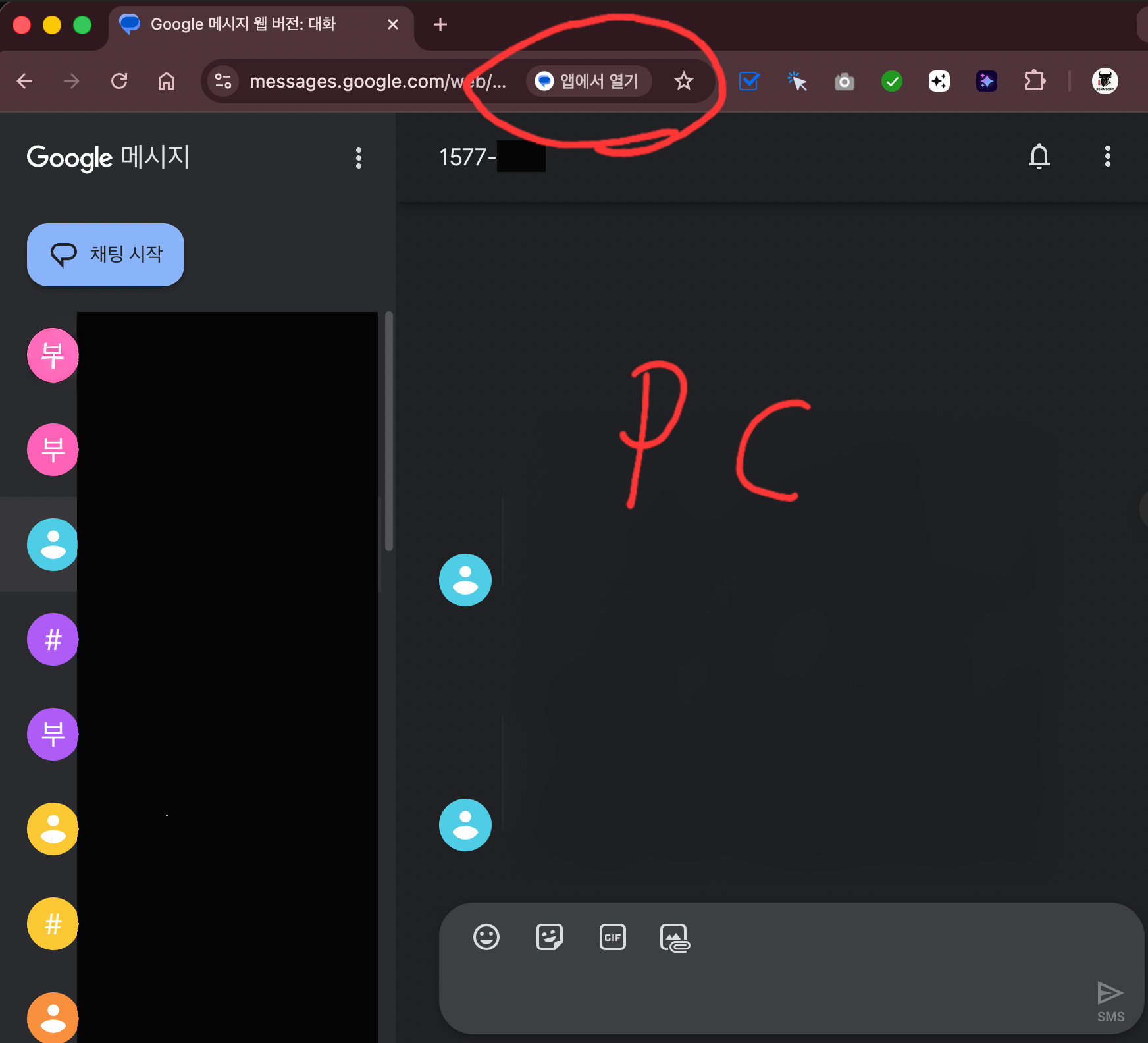Click the camera screenshot extension icon
This screenshot has width=1148, height=1043.
(x=844, y=82)
